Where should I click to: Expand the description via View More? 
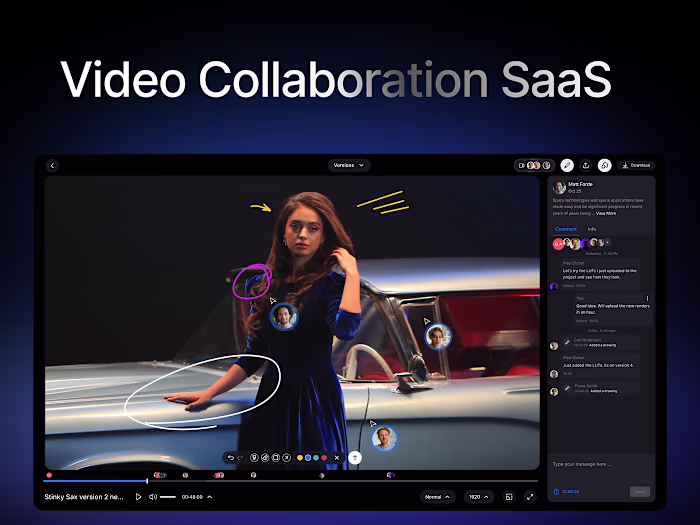pyautogui.click(x=606, y=213)
